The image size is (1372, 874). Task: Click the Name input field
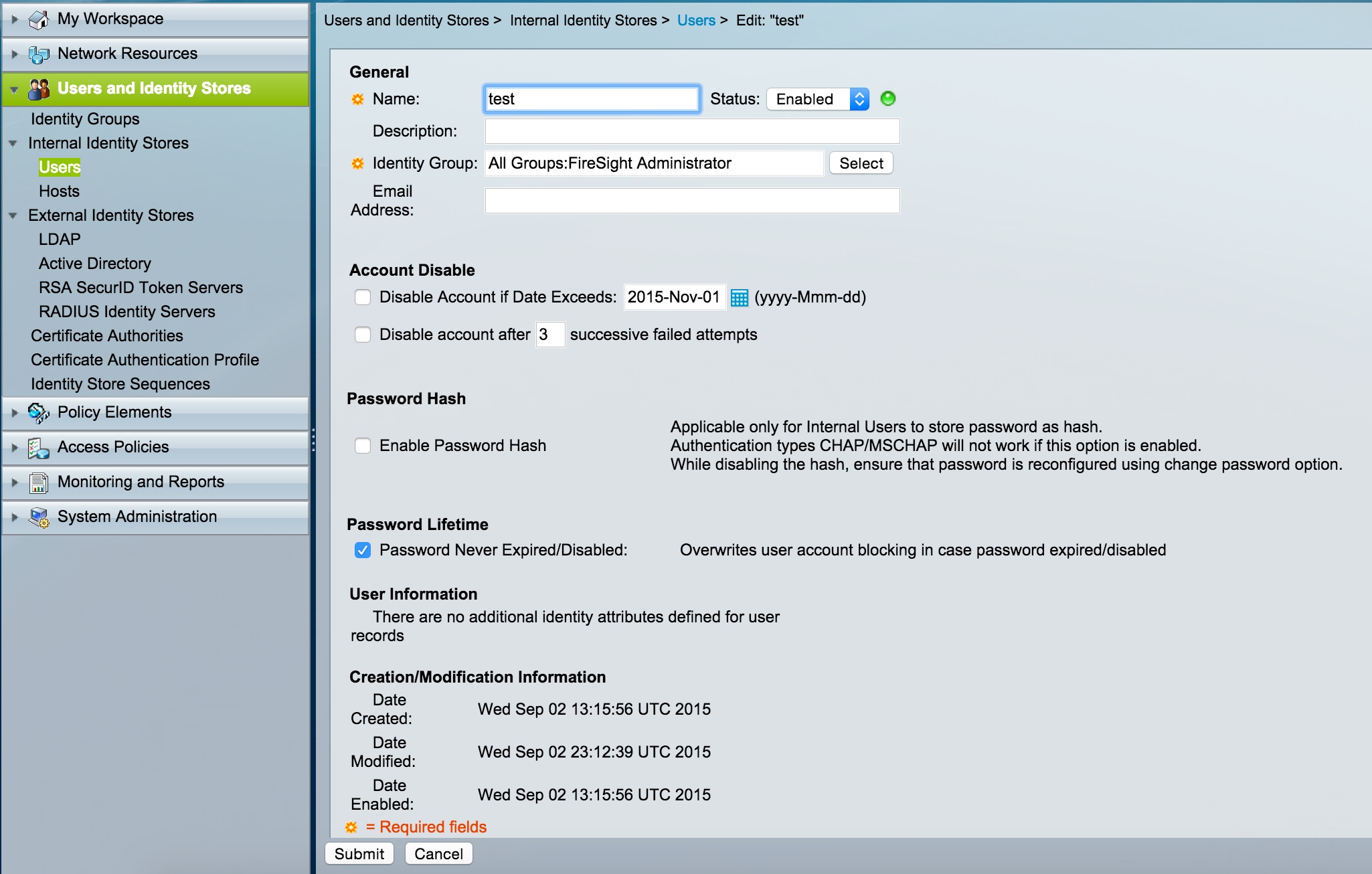[x=592, y=99]
